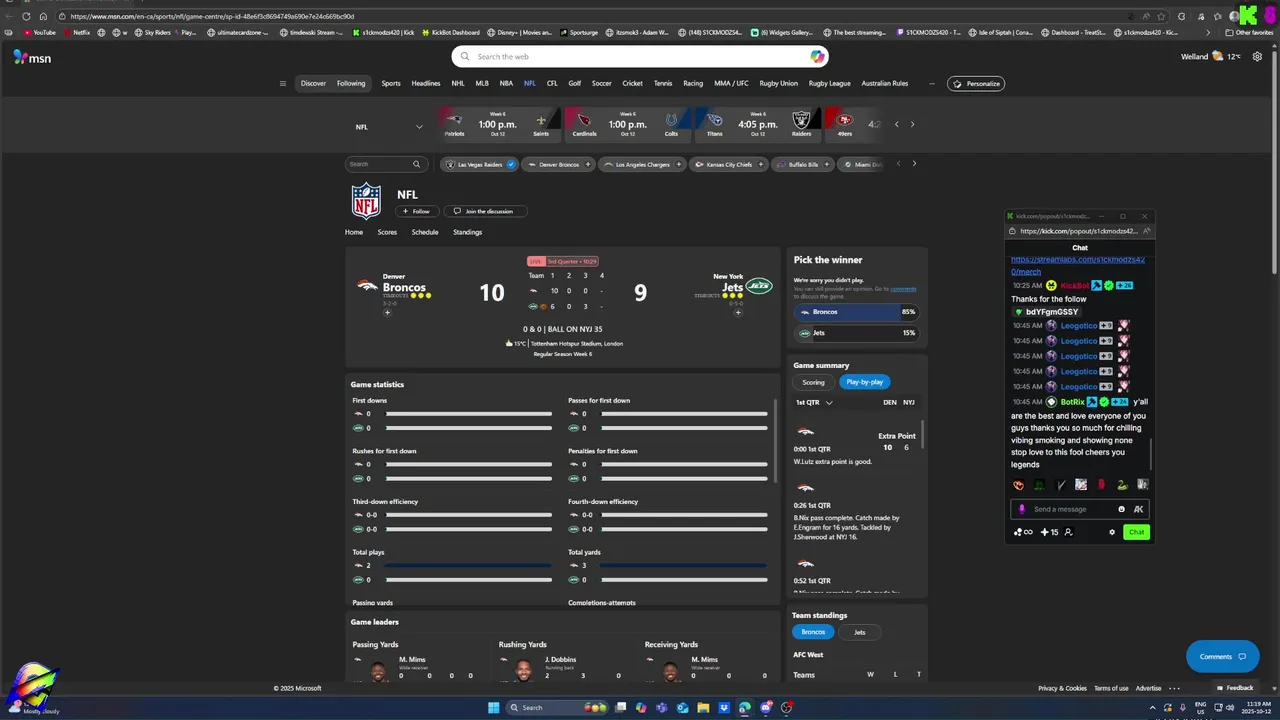Click the Total yards Broncos stat bar
Screen dimensions: 1280x720
click(x=683, y=566)
